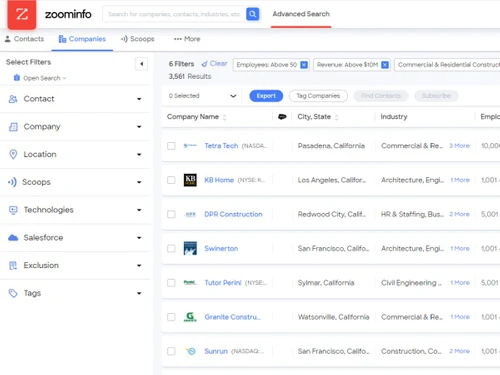Click the ZoomInfo red logo icon
500x375 pixels.
tap(22, 14)
